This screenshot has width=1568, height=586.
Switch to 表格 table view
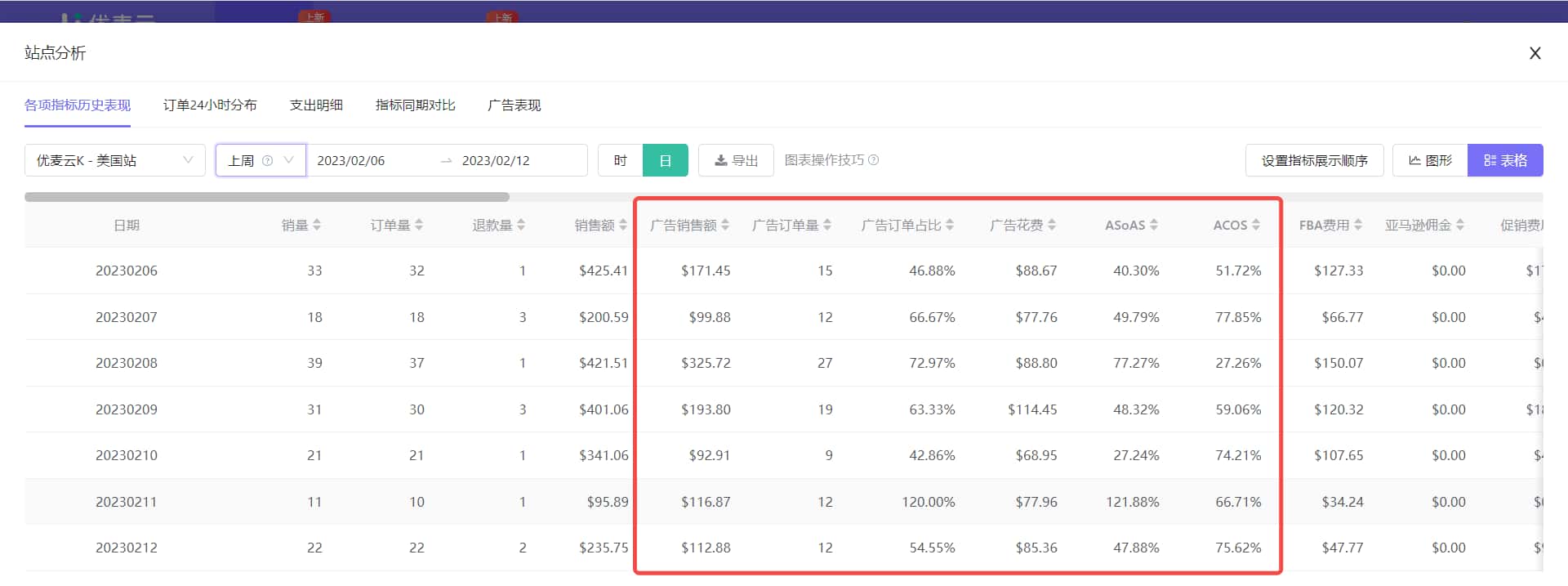point(1505,160)
